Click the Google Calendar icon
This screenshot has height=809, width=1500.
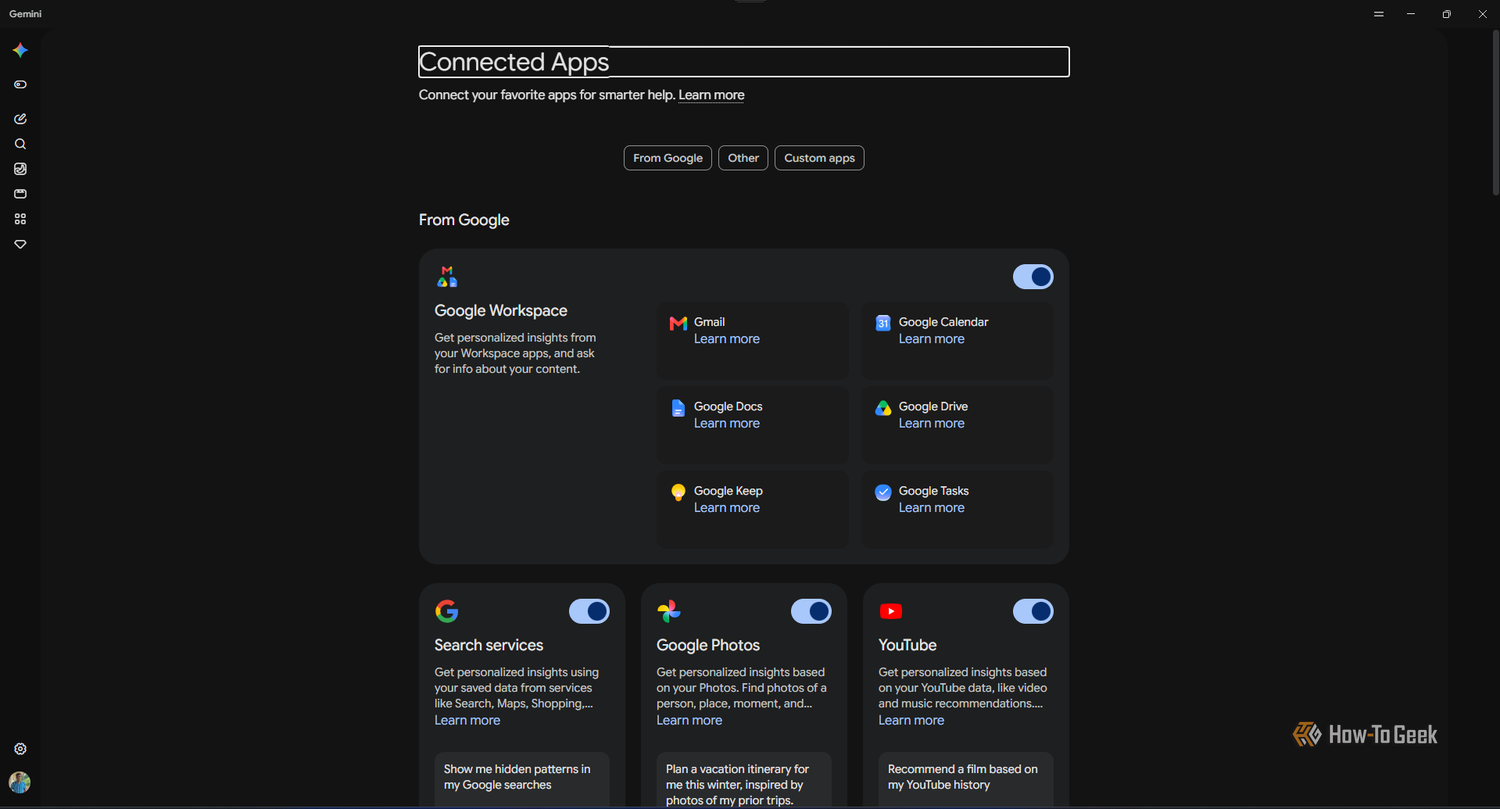(x=883, y=323)
